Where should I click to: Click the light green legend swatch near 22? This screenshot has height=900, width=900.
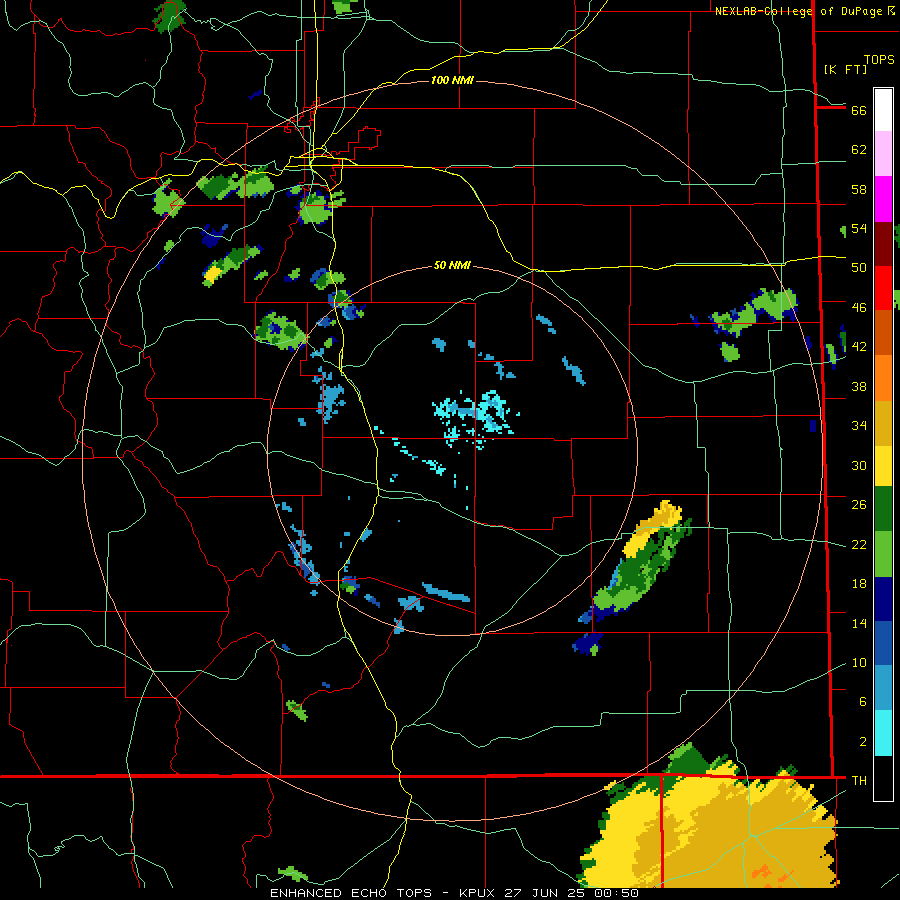[x=883, y=554]
